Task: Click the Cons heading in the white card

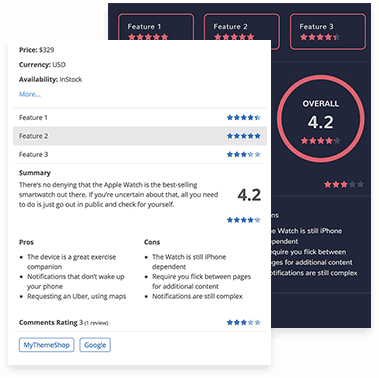Action: pyautogui.click(x=152, y=242)
